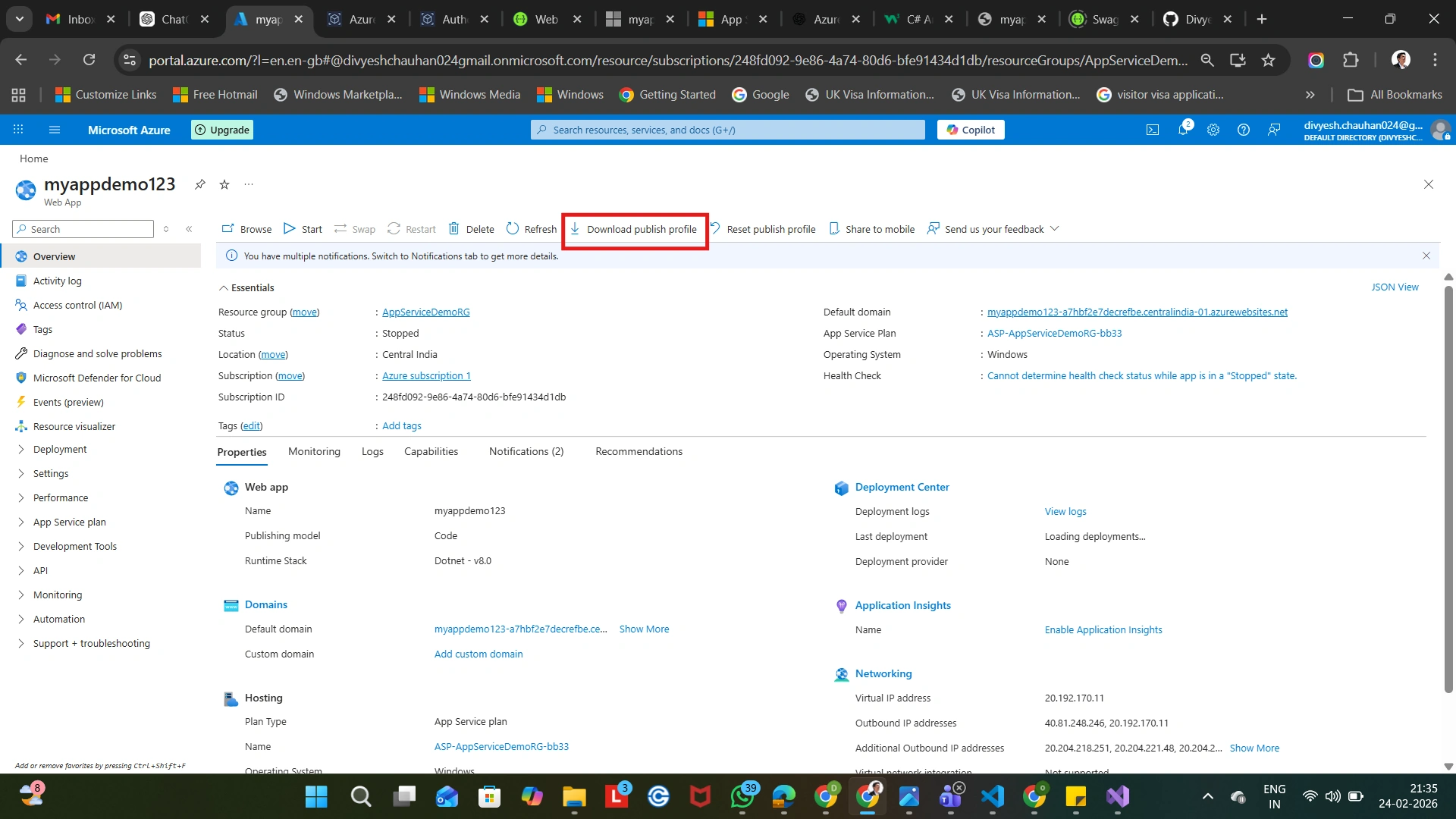Start the web app
This screenshot has width=1456, height=819.
pos(303,229)
